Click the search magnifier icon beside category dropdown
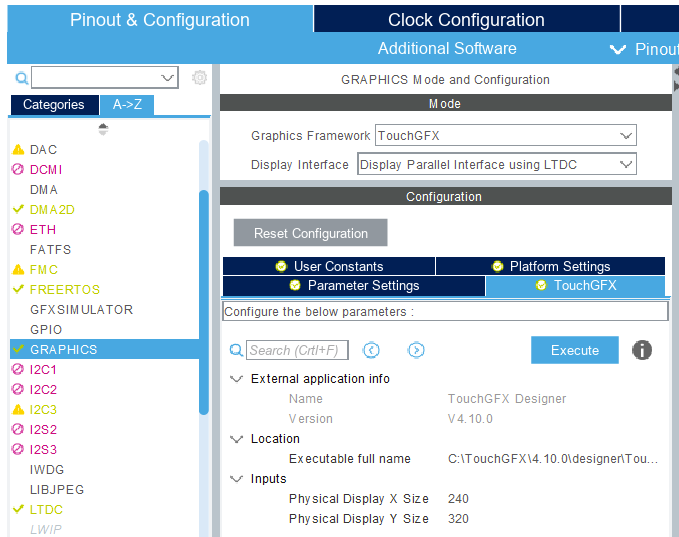The image size is (679, 537). (22, 78)
